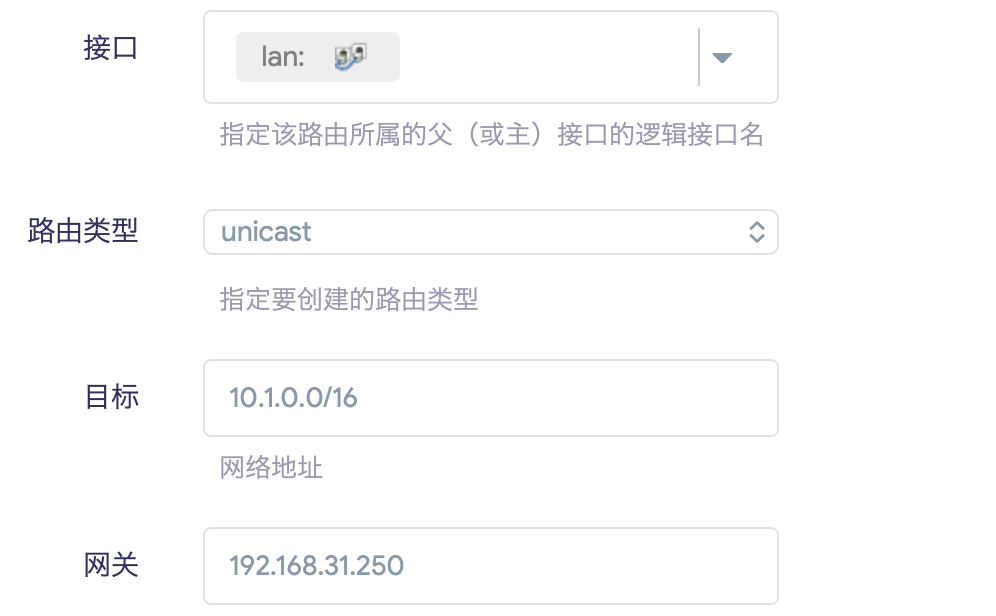Click the 网络地址 hint under target field
Image resolution: width=996 pixels, height=616 pixels.
point(271,467)
